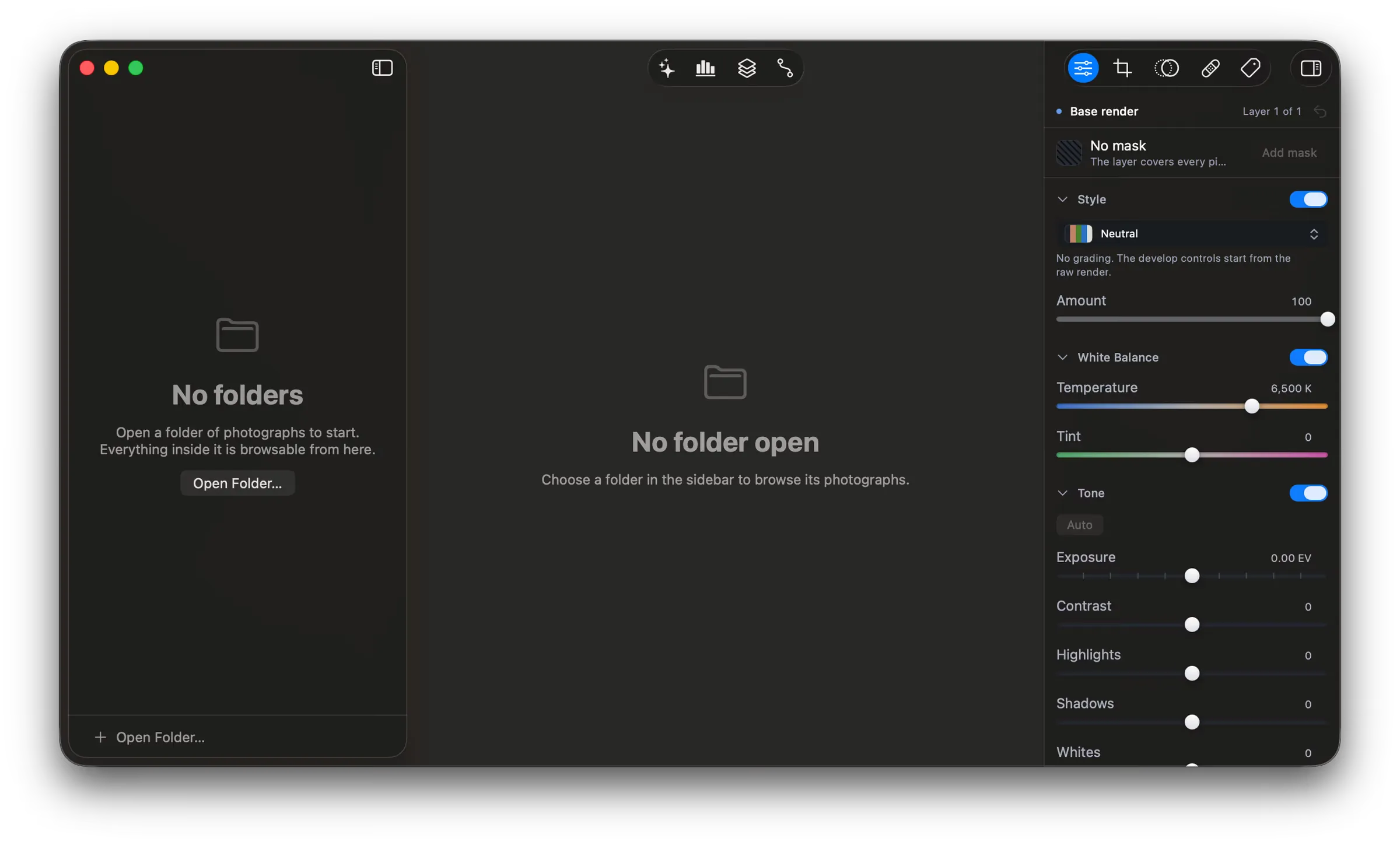This screenshot has height=845, width=1400.
Task: Click the folder icon above No folders
Action: tap(237, 335)
